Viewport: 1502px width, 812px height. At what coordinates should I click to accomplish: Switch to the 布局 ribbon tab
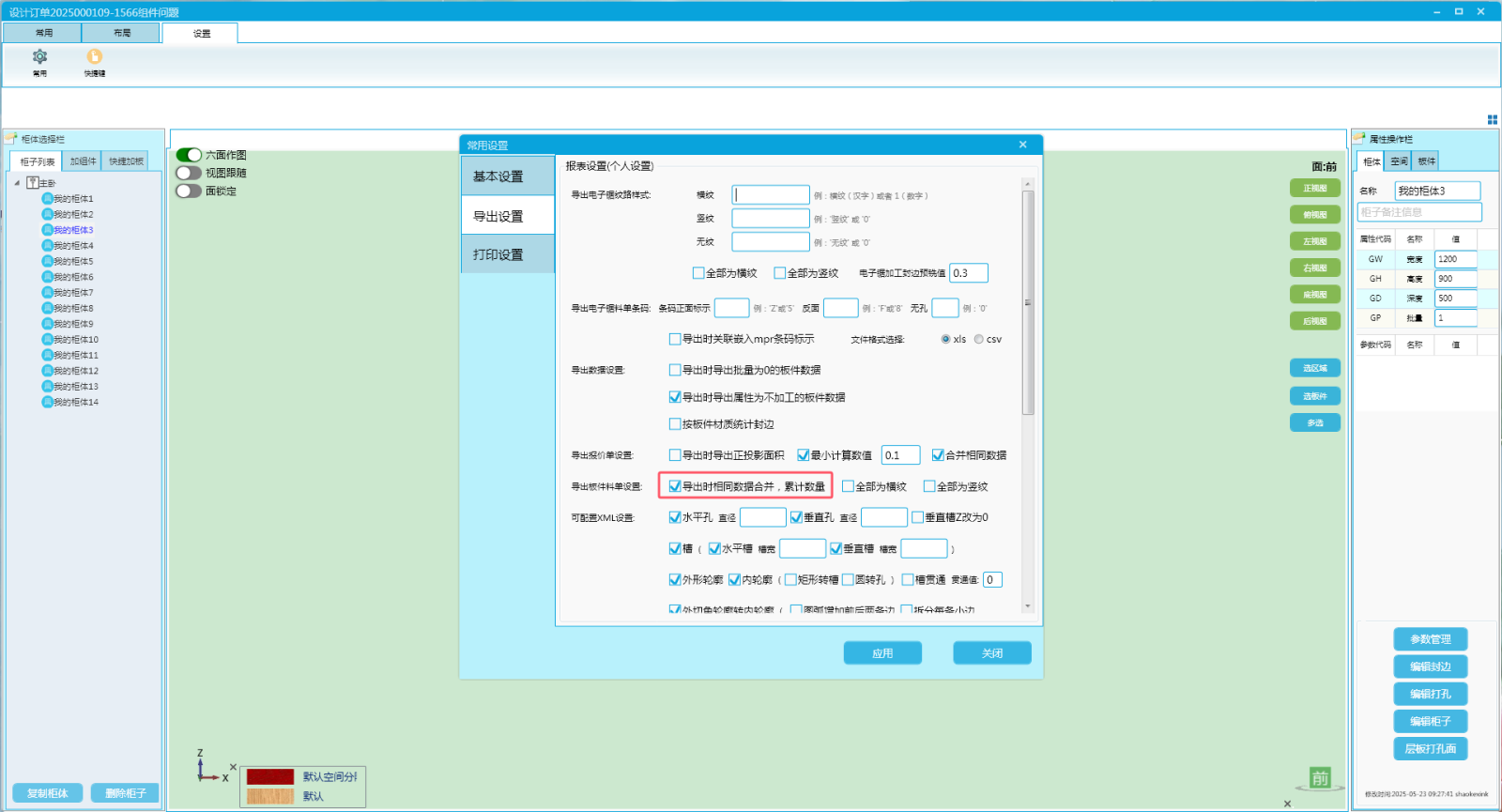[122, 33]
